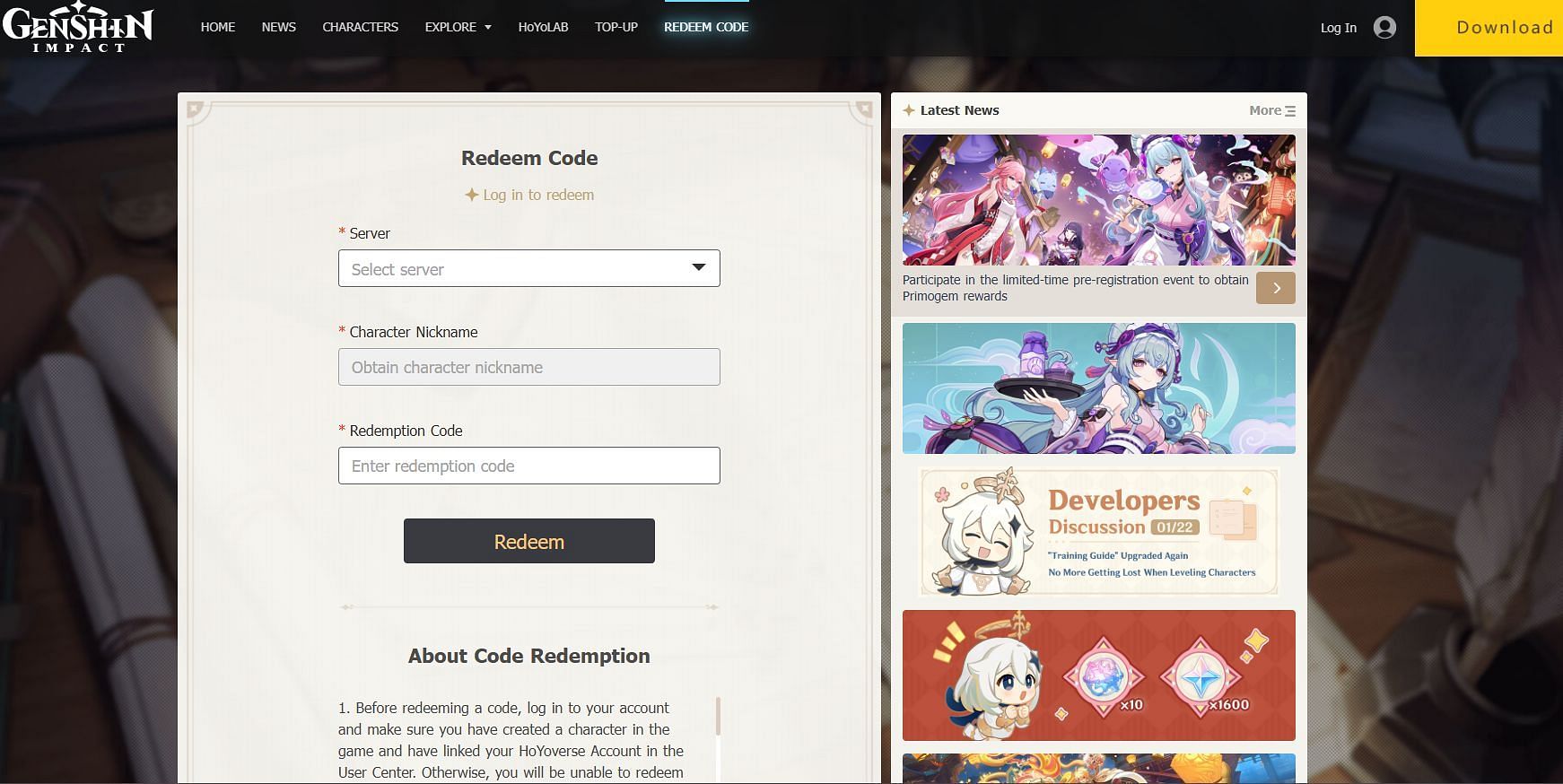Image resolution: width=1563 pixels, height=784 pixels.
Task: Click the Redeem Code heading
Action: click(529, 158)
